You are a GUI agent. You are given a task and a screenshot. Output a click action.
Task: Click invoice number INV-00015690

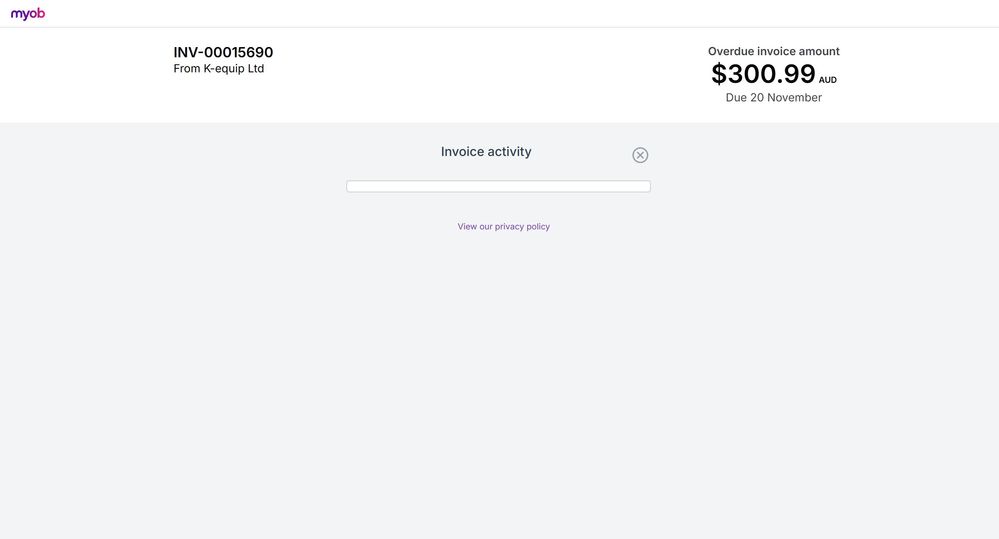click(x=223, y=52)
